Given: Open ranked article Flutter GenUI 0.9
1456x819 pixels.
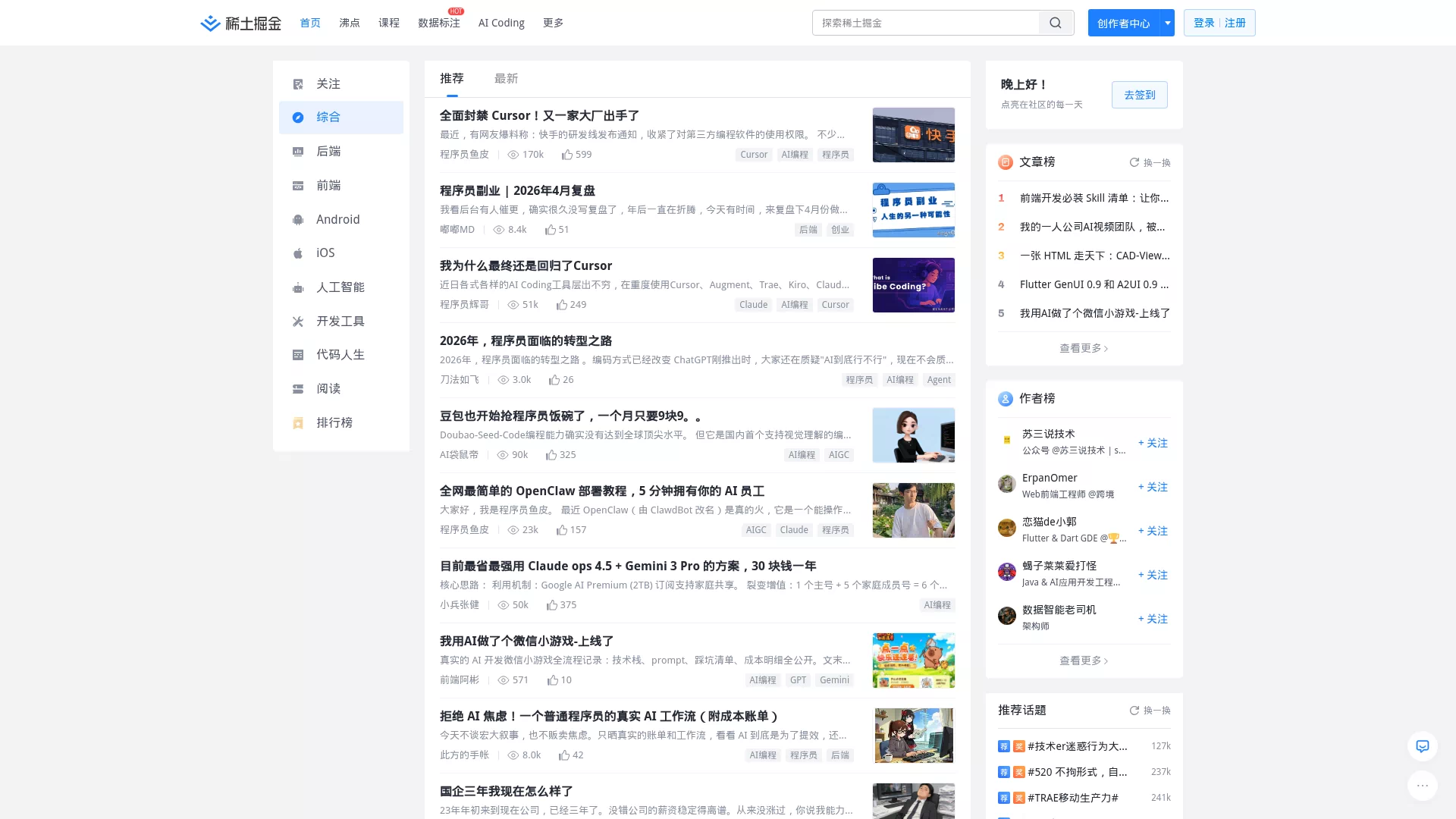Looking at the screenshot, I should click(x=1094, y=284).
